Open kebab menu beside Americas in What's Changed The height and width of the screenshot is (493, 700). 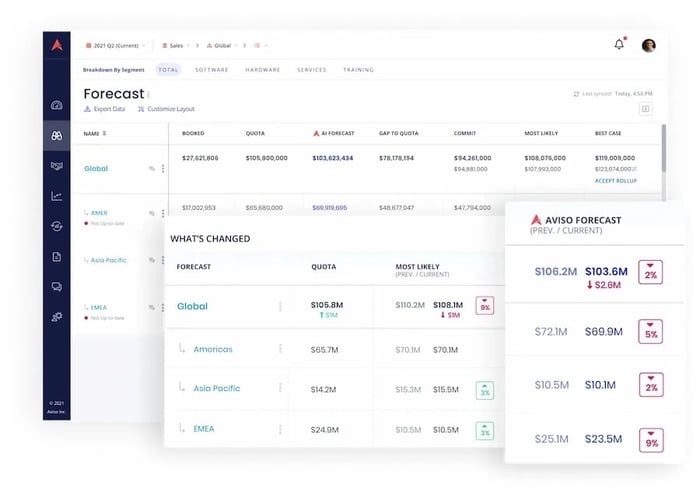280,349
